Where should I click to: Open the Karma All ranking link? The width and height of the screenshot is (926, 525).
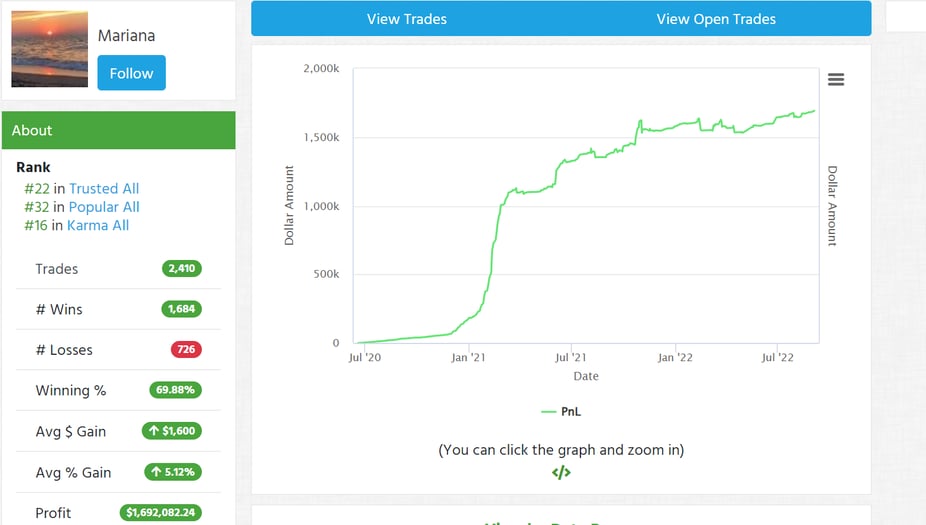click(x=98, y=225)
